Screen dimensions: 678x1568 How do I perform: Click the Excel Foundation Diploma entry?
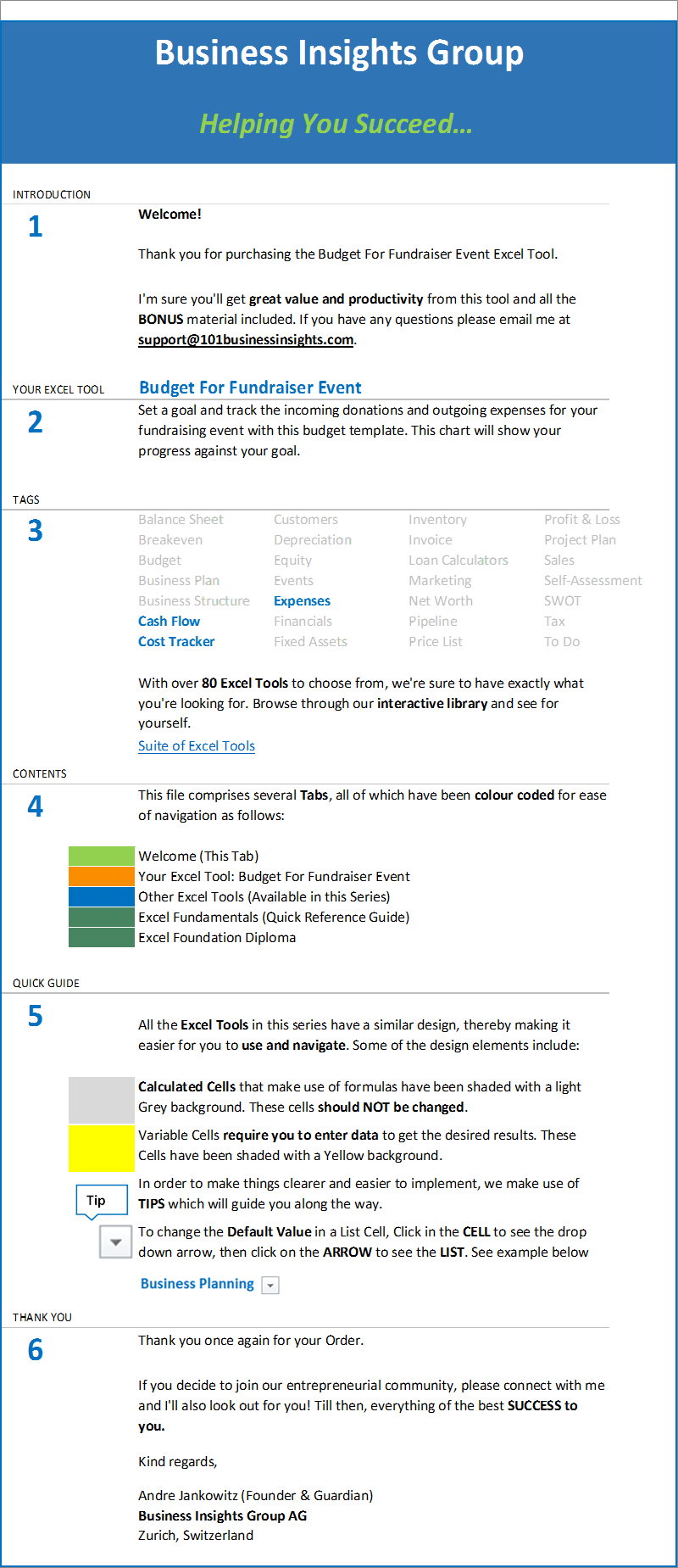[x=217, y=938]
